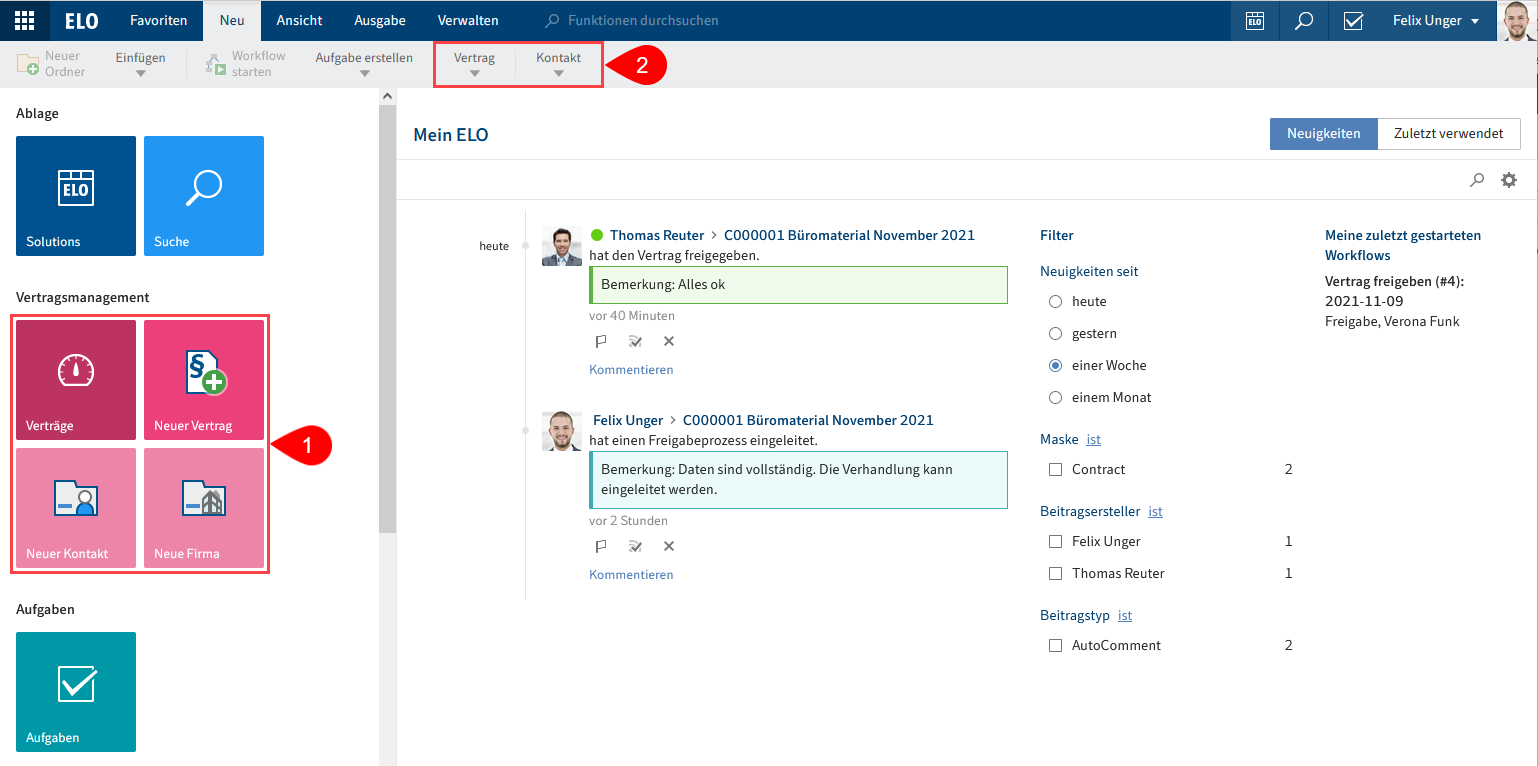
Task: Mark Thomas Reuter's post with check icon
Action: click(x=635, y=341)
